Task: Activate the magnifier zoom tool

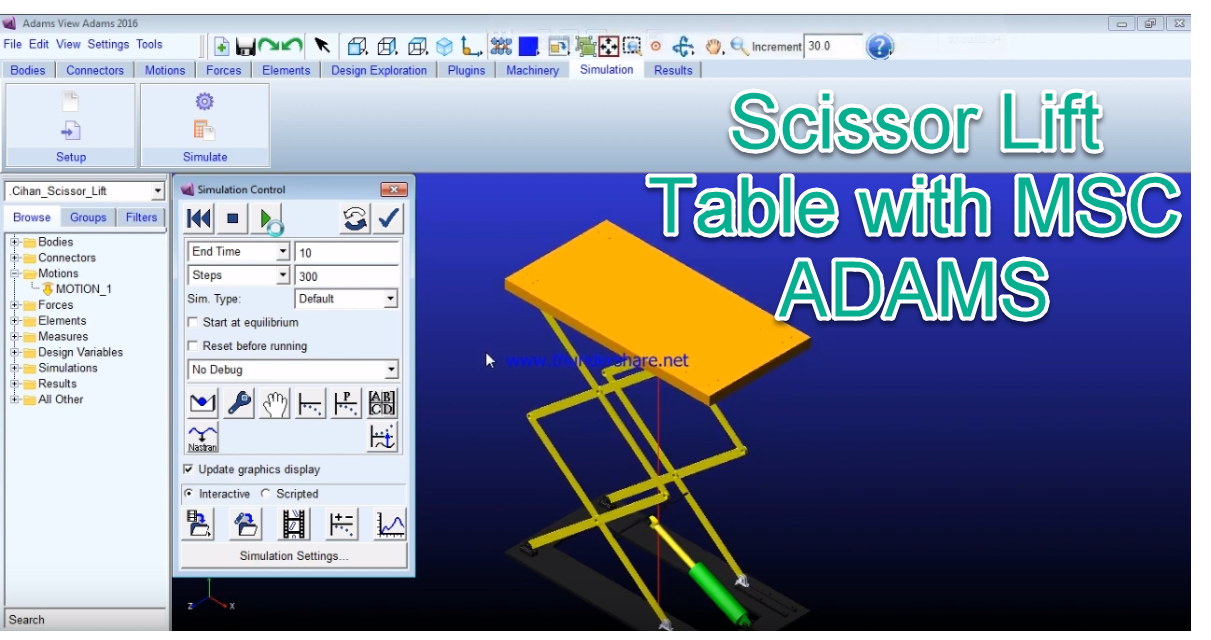Action: [x=739, y=46]
